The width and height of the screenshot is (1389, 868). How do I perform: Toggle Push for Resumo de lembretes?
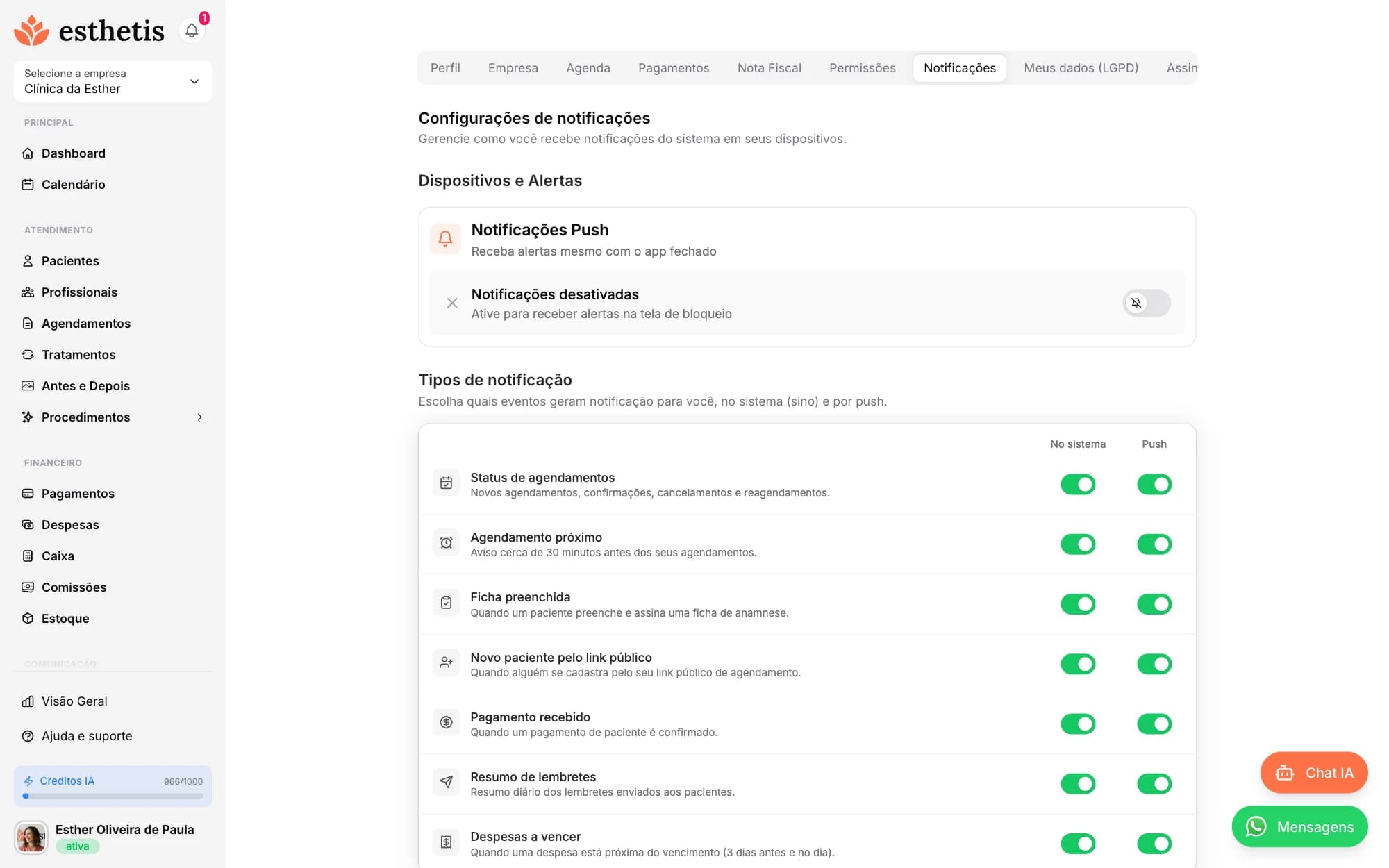(x=1154, y=784)
